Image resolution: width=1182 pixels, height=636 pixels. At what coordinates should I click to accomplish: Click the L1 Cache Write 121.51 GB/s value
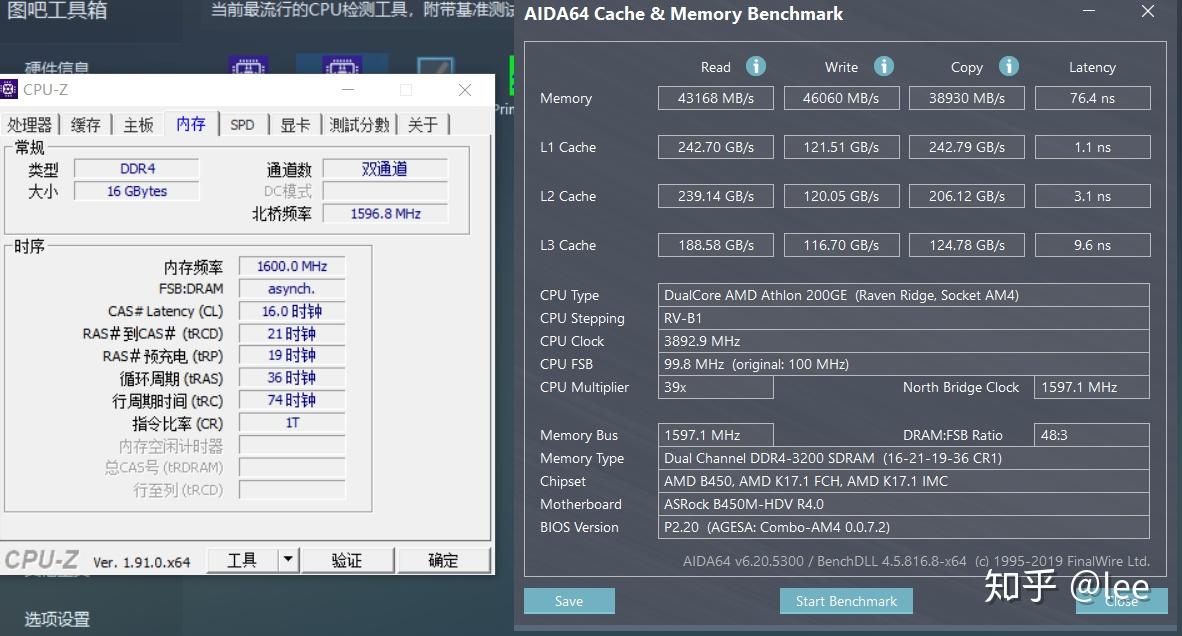click(841, 147)
